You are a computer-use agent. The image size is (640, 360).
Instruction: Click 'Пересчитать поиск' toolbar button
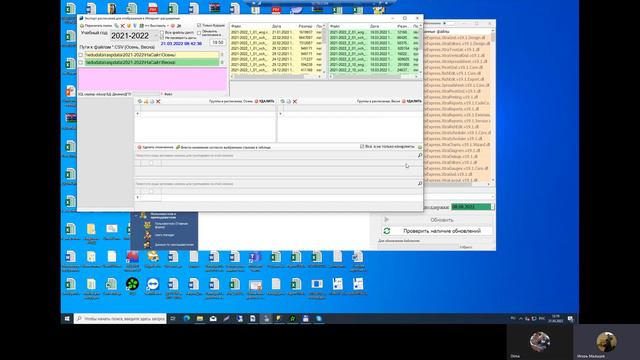[x=96, y=26]
